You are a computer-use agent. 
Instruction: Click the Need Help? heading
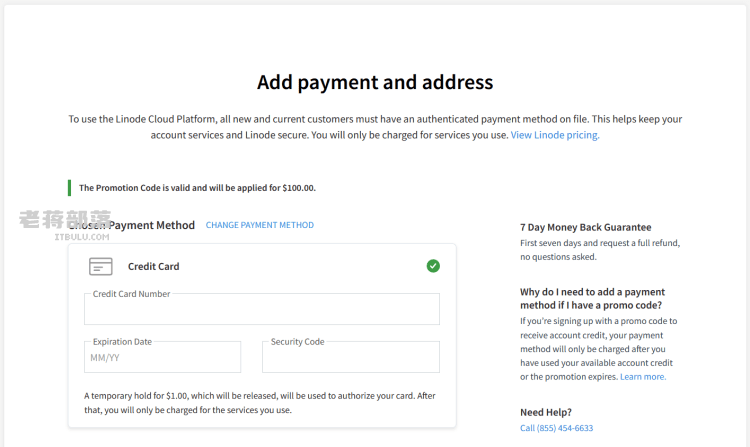coord(546,412)
